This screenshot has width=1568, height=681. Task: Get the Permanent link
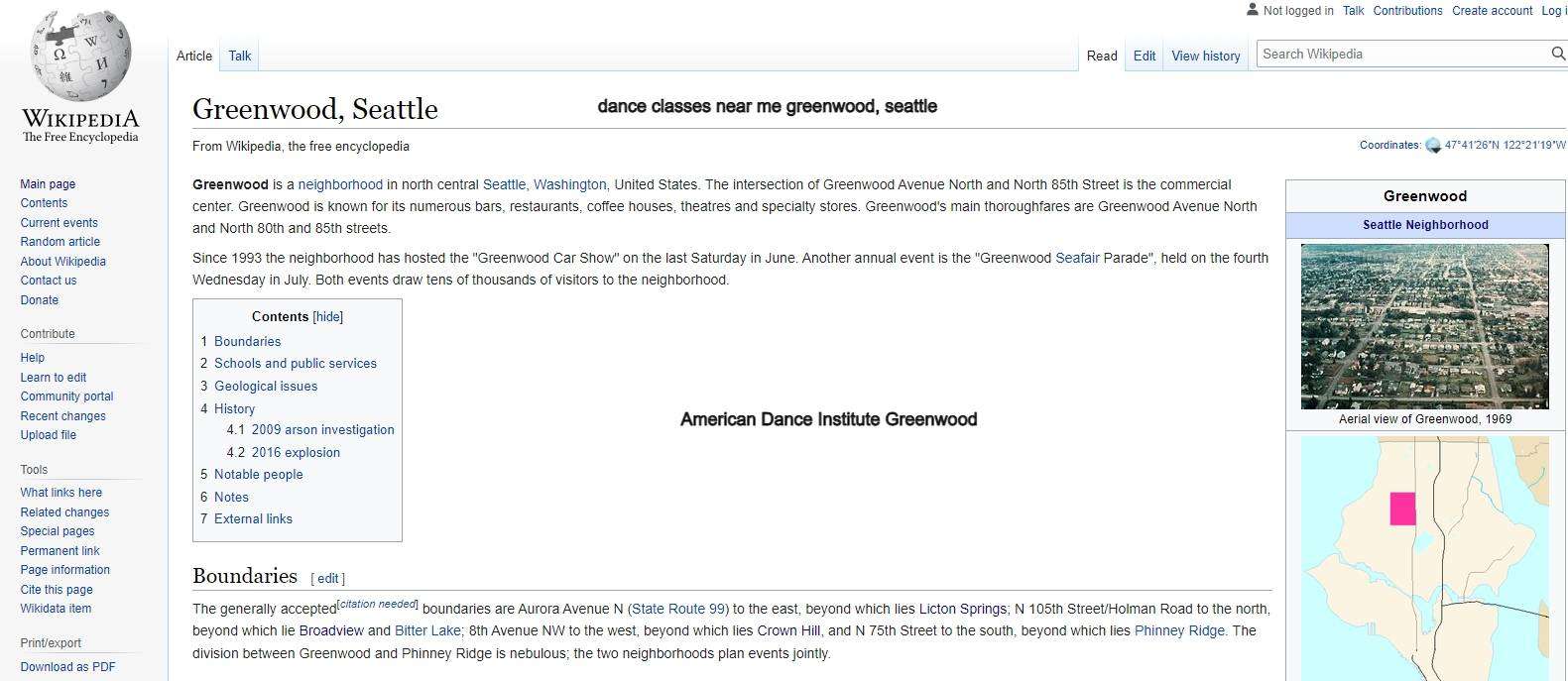pyautogui.click(x=60, y=551)
